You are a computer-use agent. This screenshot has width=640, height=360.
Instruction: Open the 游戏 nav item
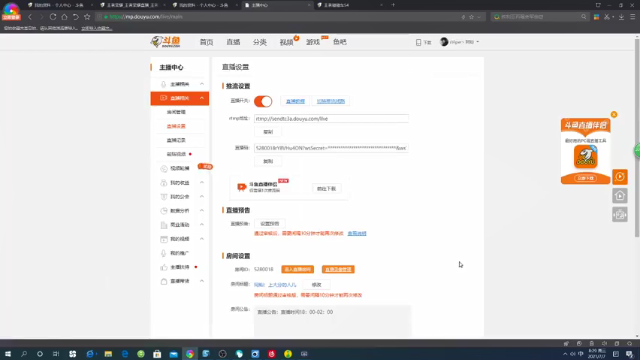(313, 42)
